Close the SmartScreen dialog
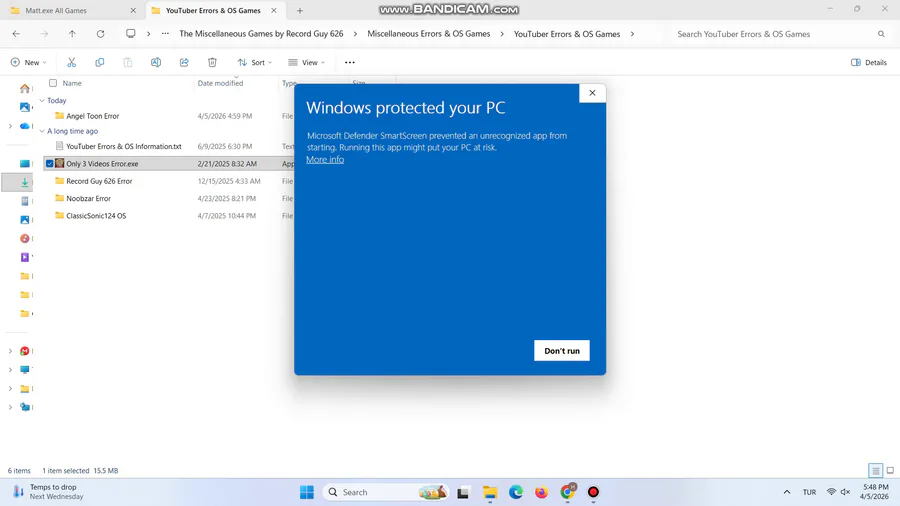The image size is (900, 506). (592, 93)
